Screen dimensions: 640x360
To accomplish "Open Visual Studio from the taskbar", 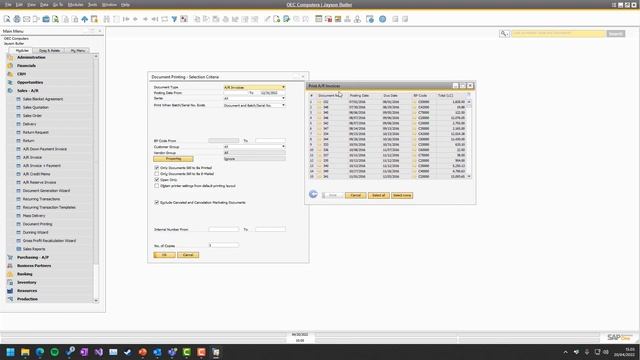I will click(x=98, y=352).
